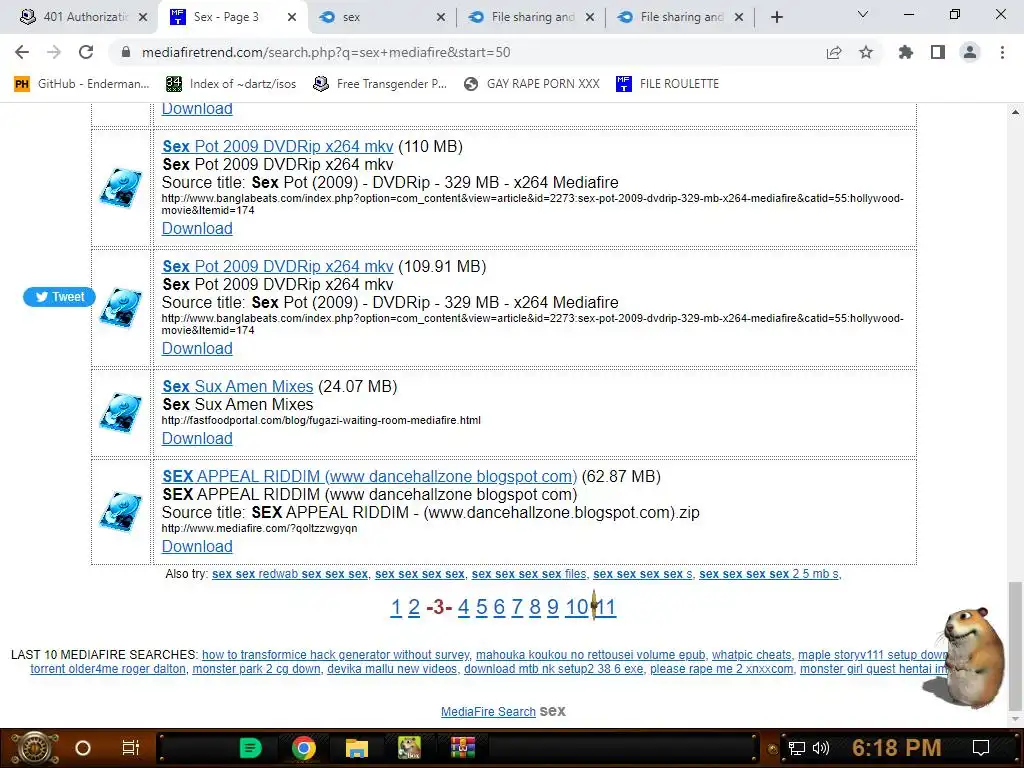1024x768 pixels.
Task: Click the disk icon beside 110 MB result
Action: point(121,188)
